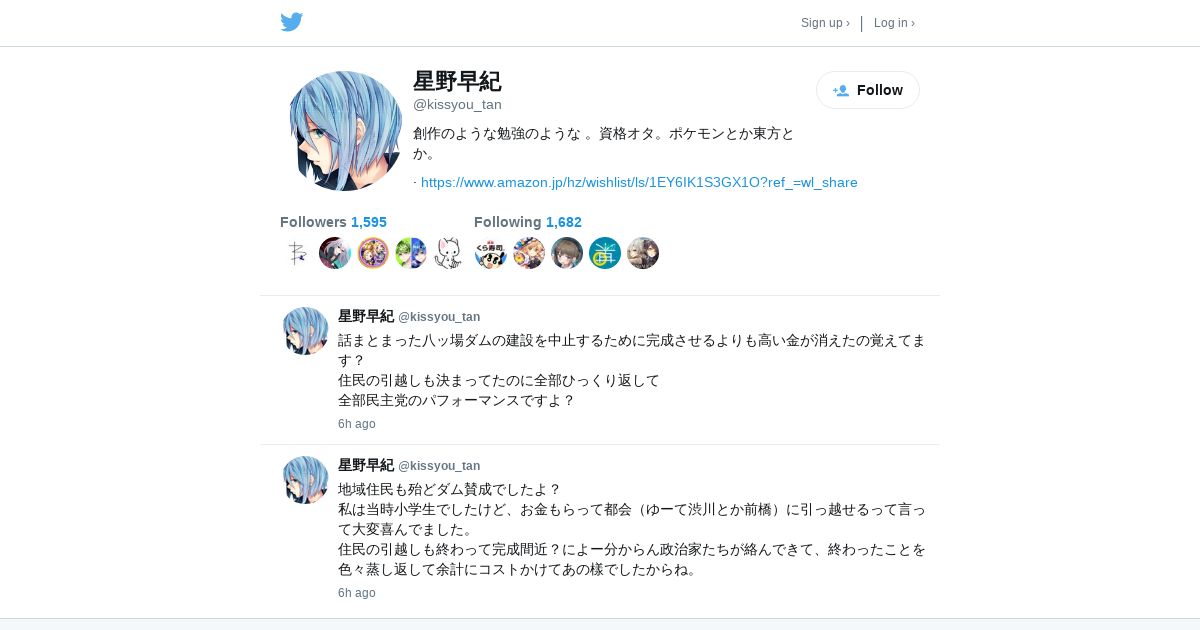Select the teal circular following avatar
The height and width of the screenshot is (630, 1200).
pyautogui.click(x=605, y=253)
